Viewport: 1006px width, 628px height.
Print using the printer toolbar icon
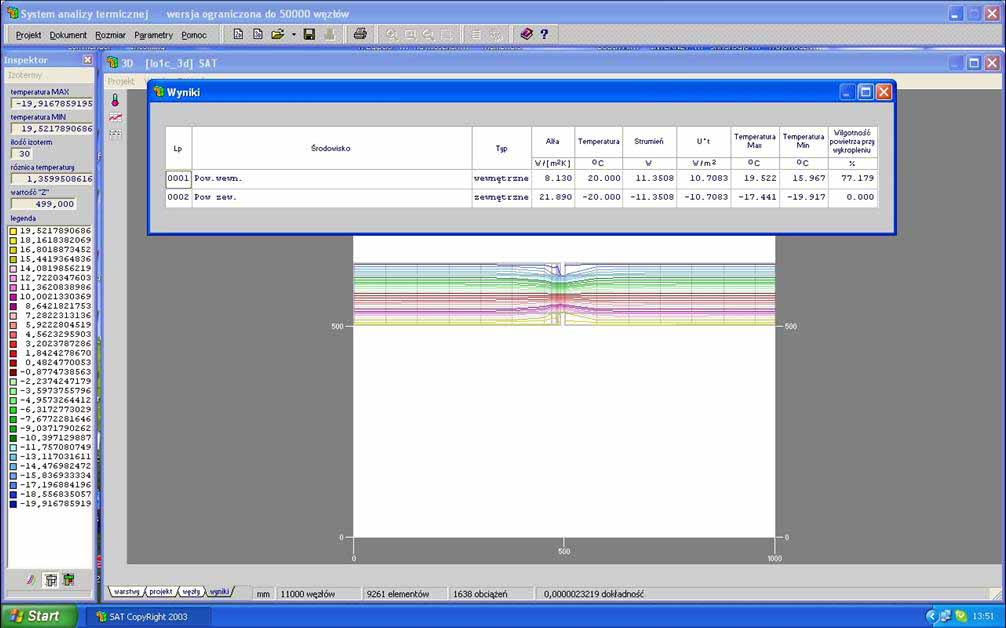(360, 35)
